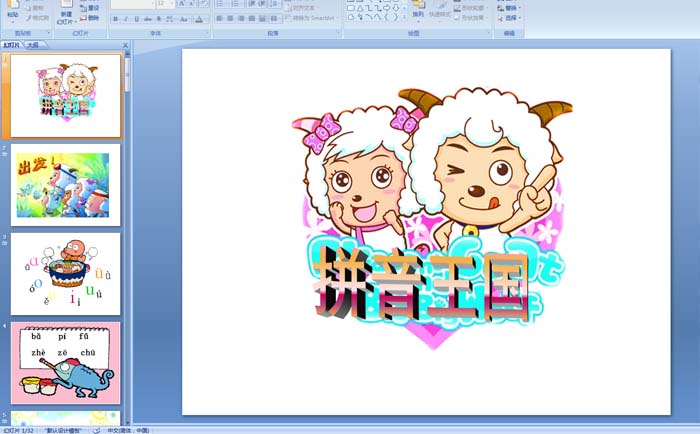Toggle bold text formatting
700x434 pixels.
tap(115, 18)
